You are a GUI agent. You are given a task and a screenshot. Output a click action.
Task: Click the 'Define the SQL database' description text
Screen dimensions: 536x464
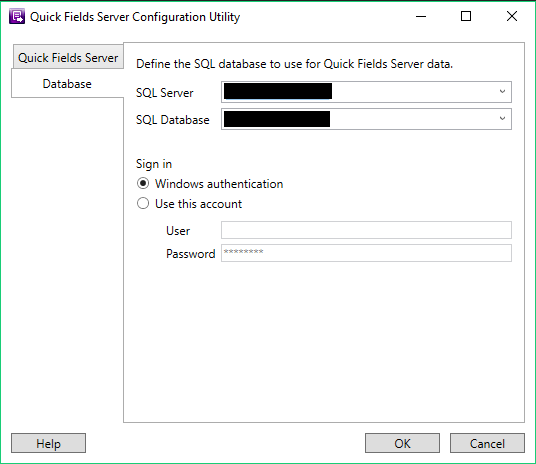point(294,64)
